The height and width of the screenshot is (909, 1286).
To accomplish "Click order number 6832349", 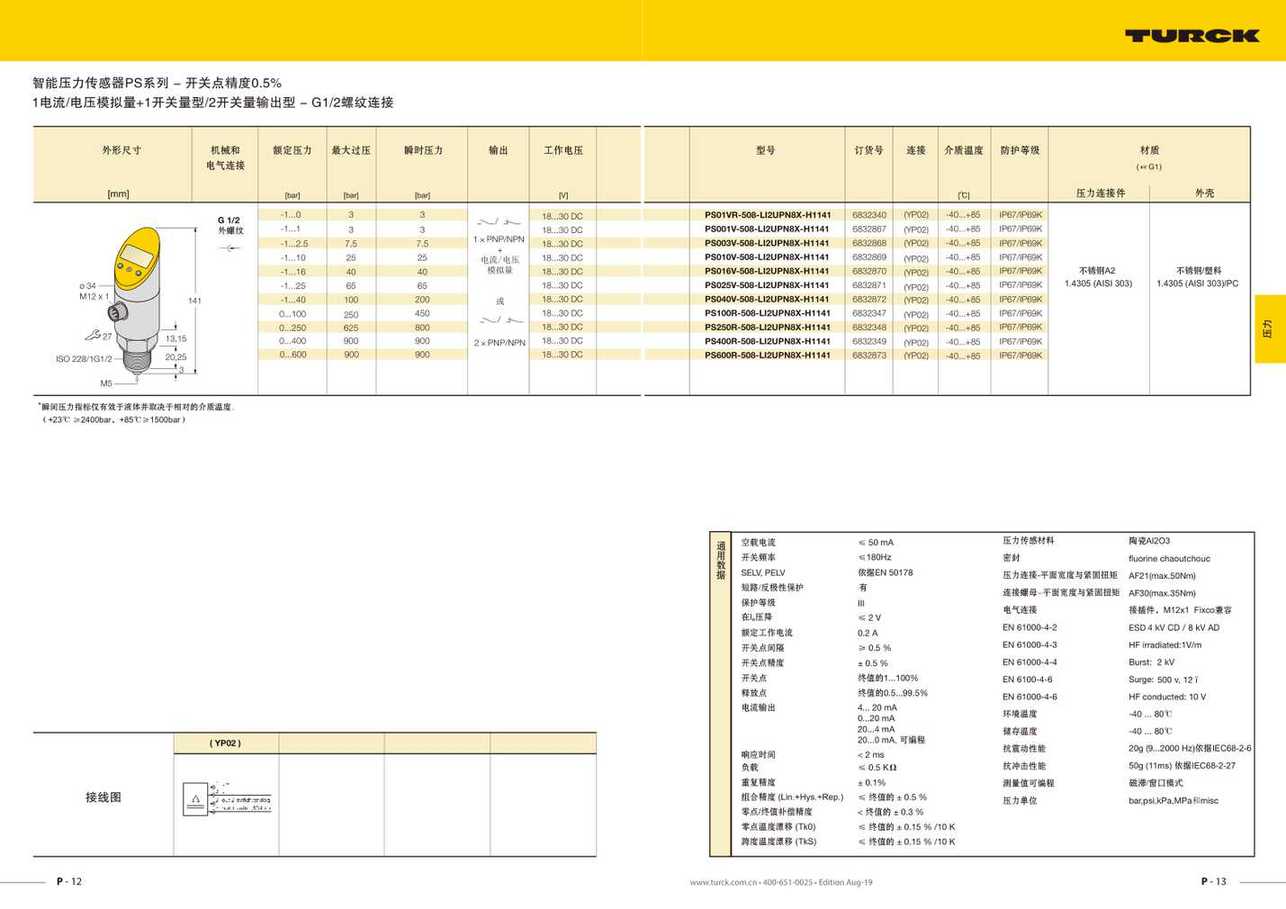I will point(869,341).
